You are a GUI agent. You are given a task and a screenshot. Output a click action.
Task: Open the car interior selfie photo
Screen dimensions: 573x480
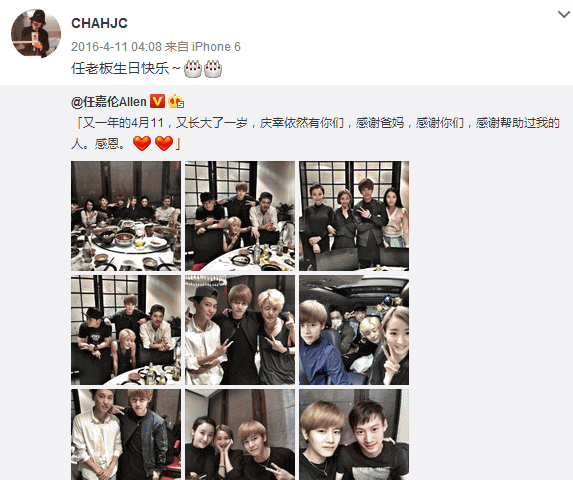point(354,330)
